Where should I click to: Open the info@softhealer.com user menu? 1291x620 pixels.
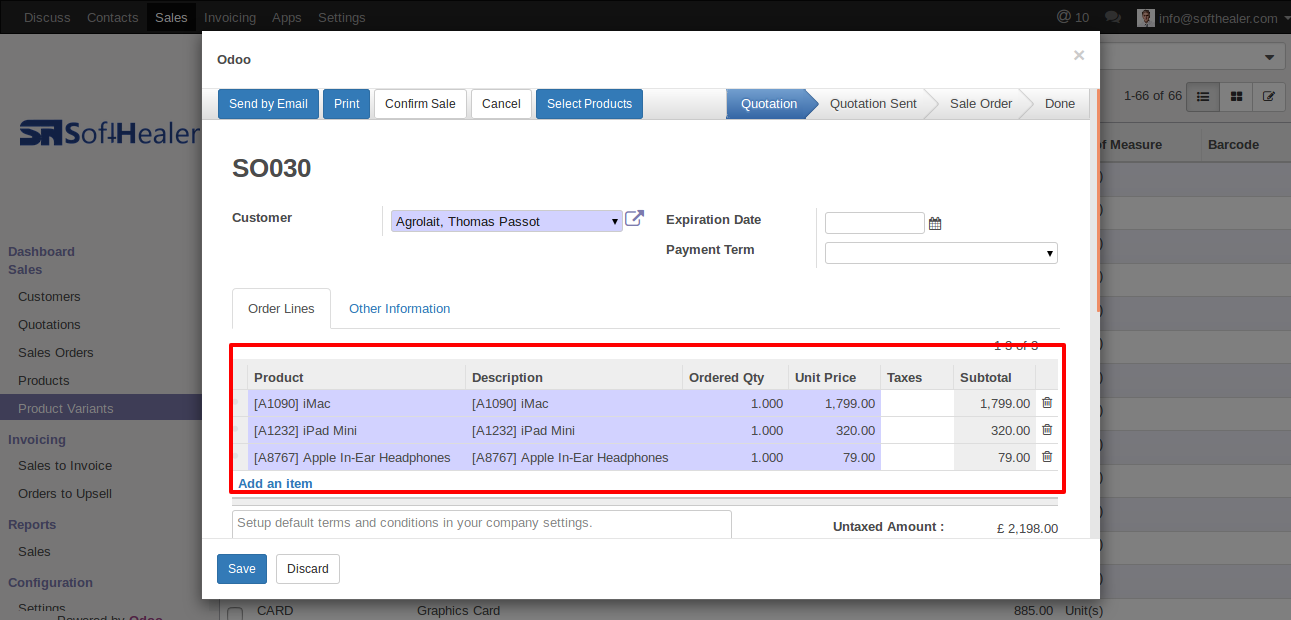[x=1213, y=18]
